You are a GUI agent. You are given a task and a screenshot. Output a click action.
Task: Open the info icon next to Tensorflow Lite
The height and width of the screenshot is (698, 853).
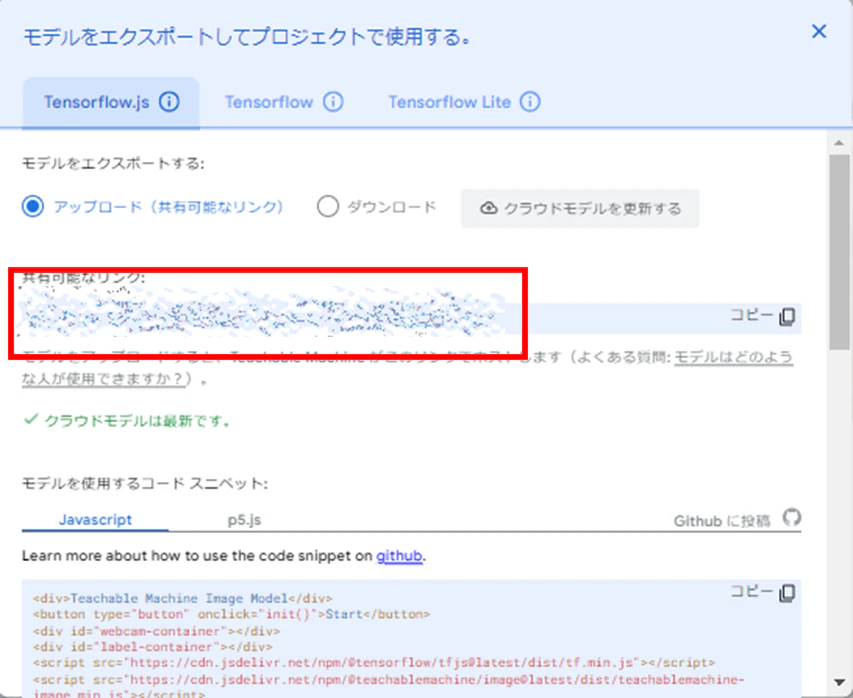pyautogui.click(x=530, y=102)
